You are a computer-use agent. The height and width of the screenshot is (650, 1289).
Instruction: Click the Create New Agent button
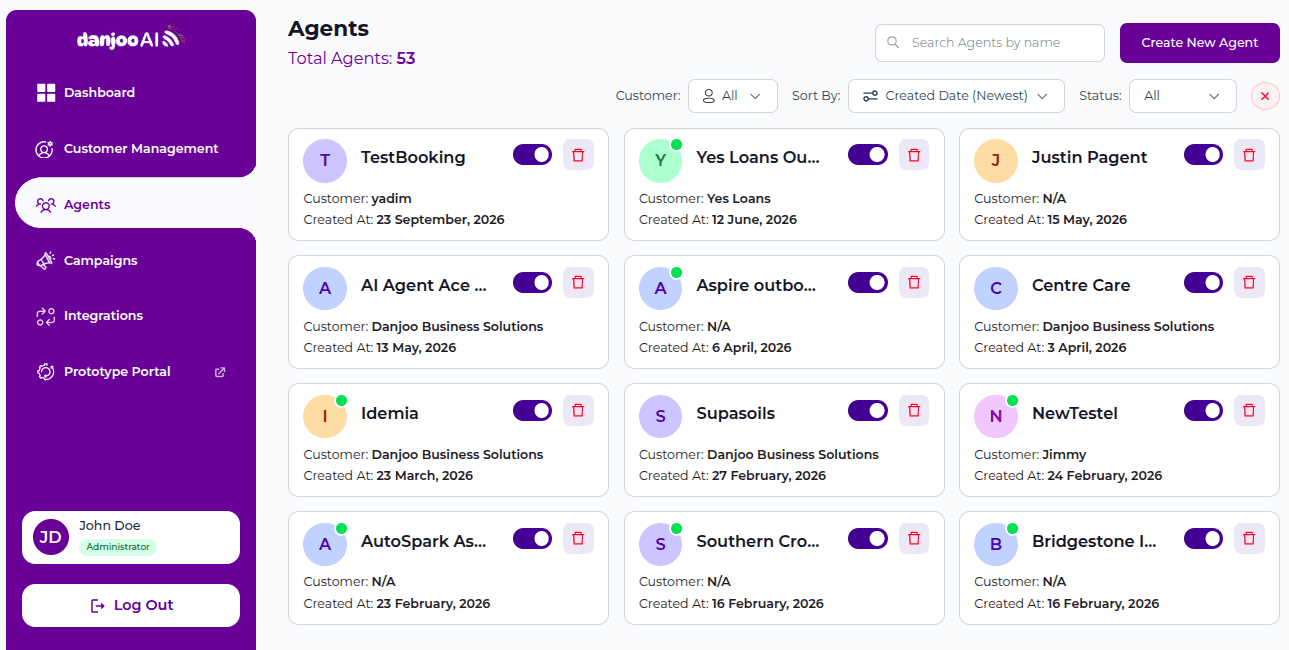[1200, 43]
